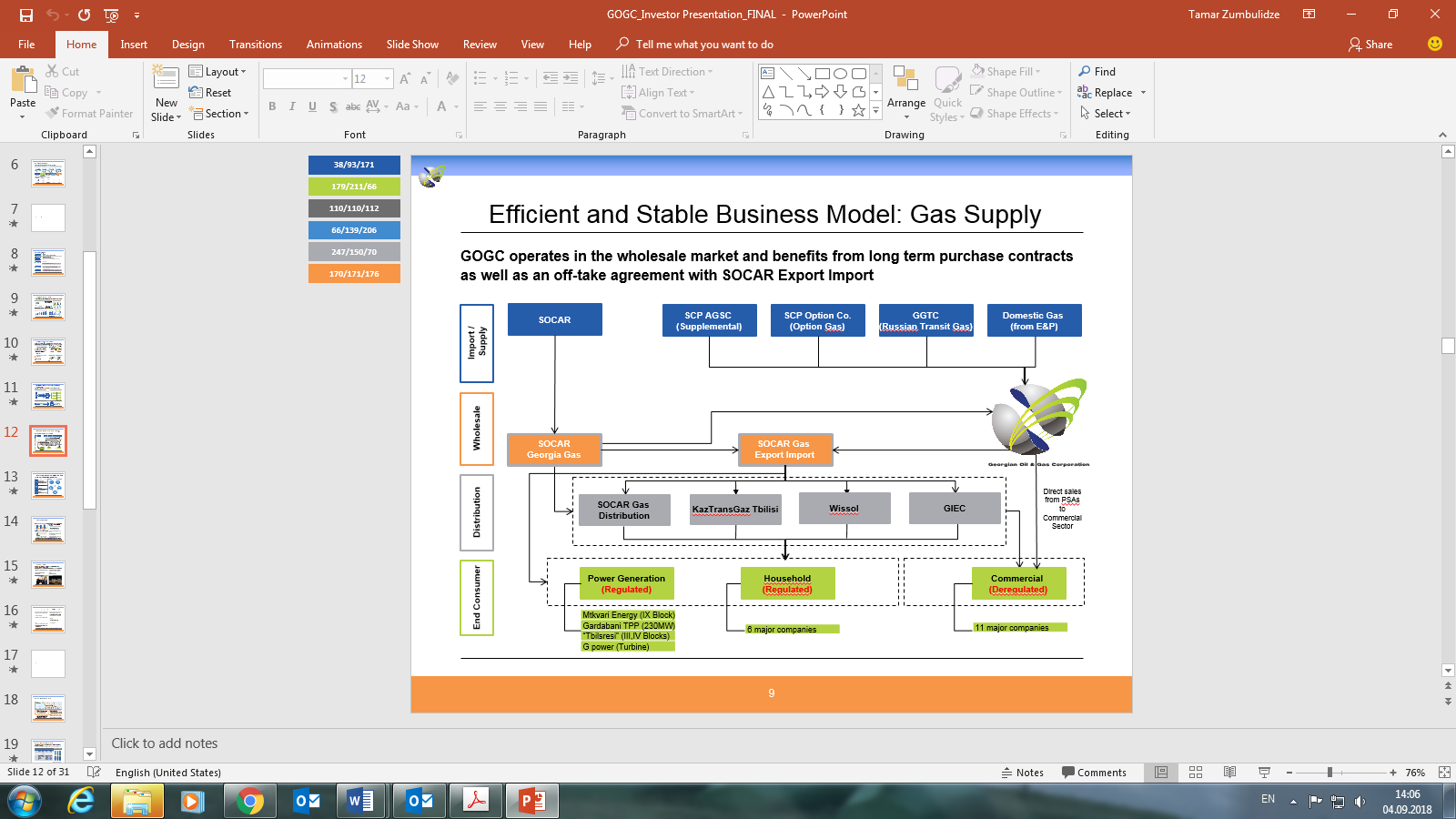Click the Comments button in status bar
Image resolution: width=1456 pixels, height=819 pixels.
1094,773
